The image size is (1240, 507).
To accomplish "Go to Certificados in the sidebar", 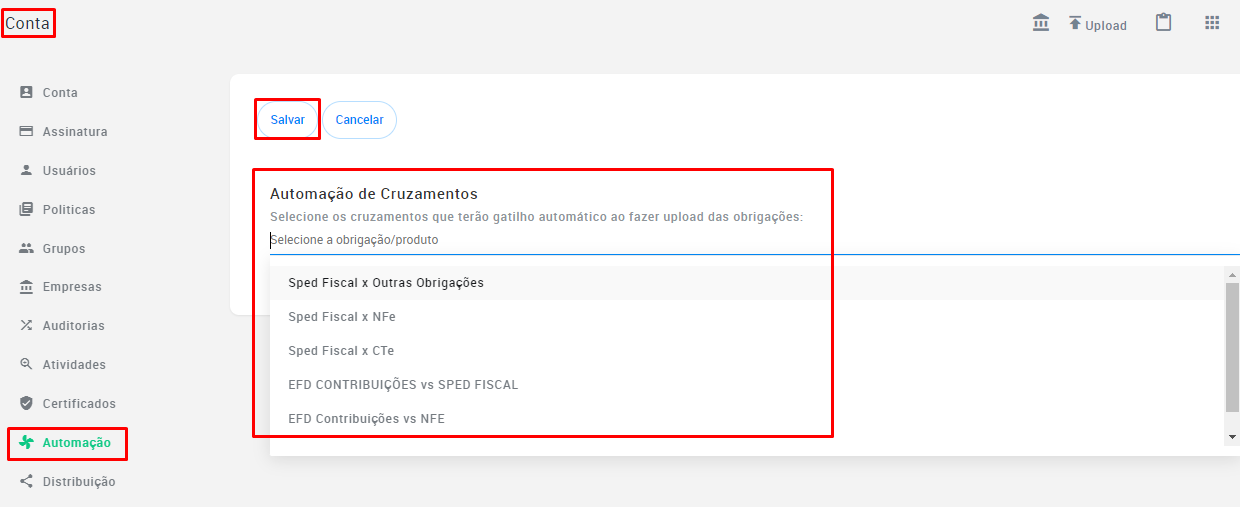I will pos(67,404).
